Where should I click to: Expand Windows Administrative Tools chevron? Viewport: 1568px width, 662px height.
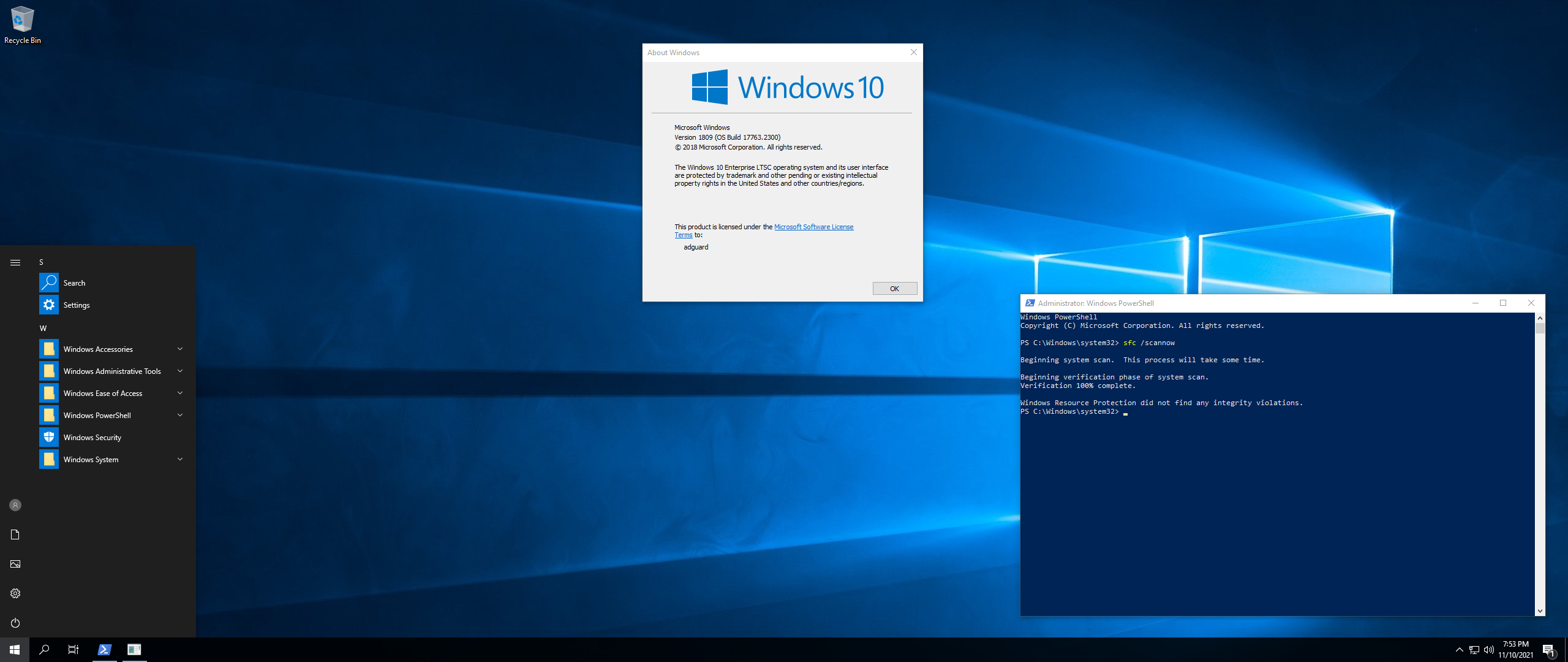click(180, 371)
